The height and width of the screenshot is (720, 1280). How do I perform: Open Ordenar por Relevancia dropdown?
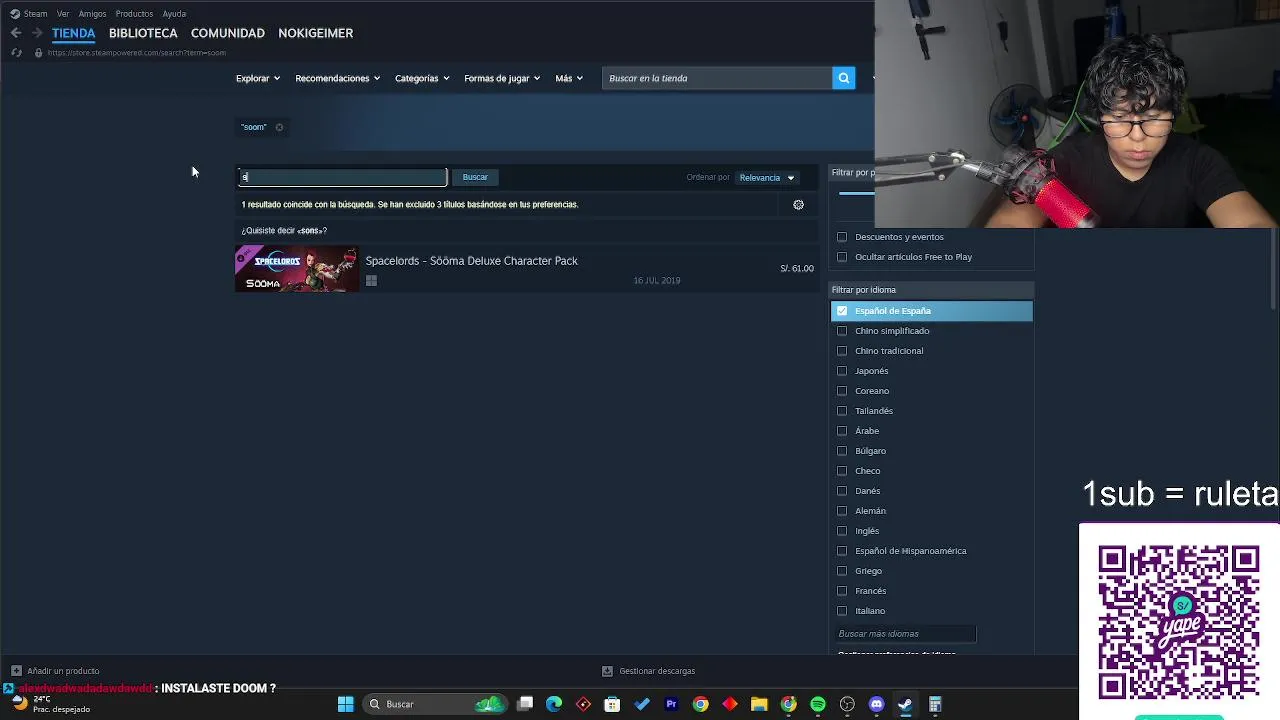tap(766, 178)
